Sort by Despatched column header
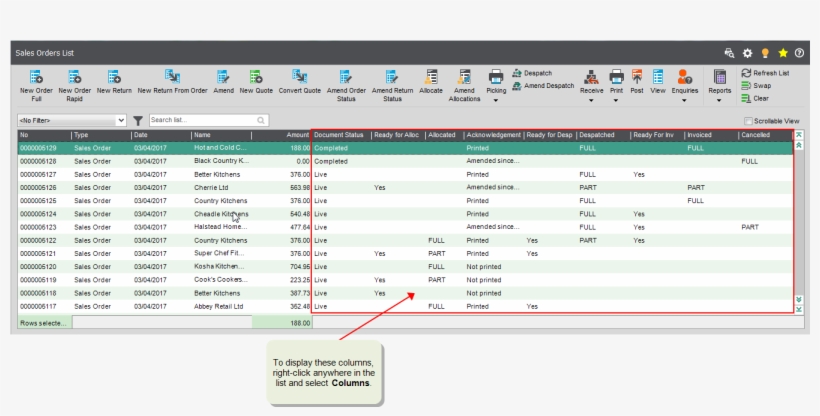This screenshot has height=416, width=820. [x=603, y=135]
